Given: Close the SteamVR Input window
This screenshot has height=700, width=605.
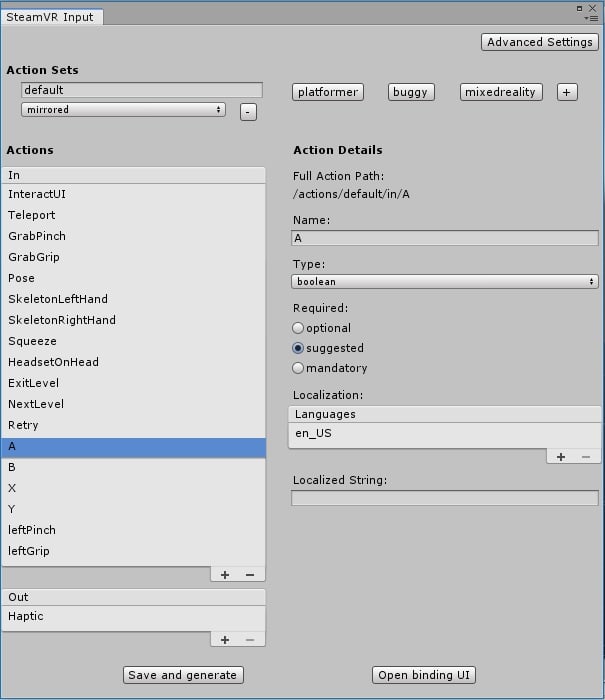Looking at the screenshot, I should pyautogui.click(x=592, y=8).
